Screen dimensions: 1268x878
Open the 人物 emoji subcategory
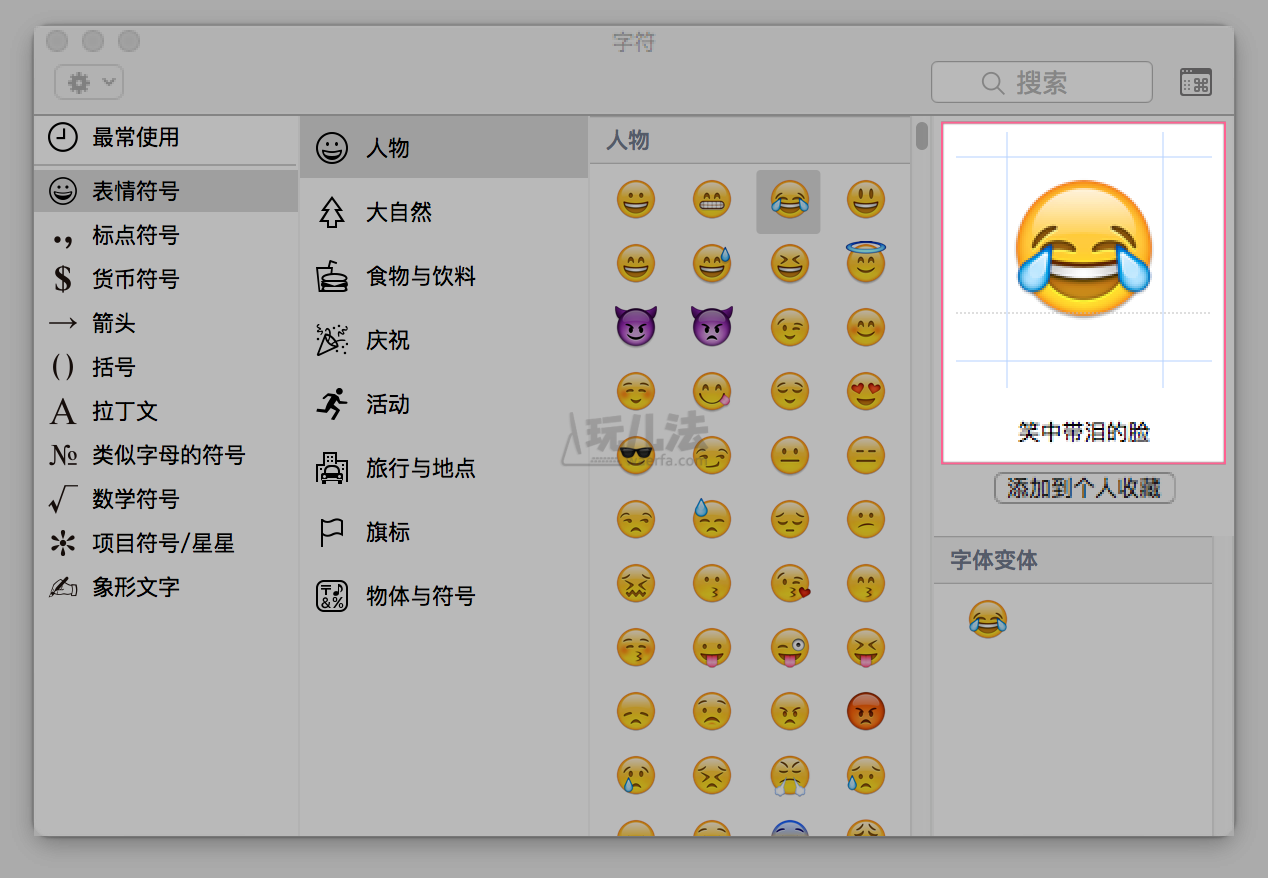point(444,148)
